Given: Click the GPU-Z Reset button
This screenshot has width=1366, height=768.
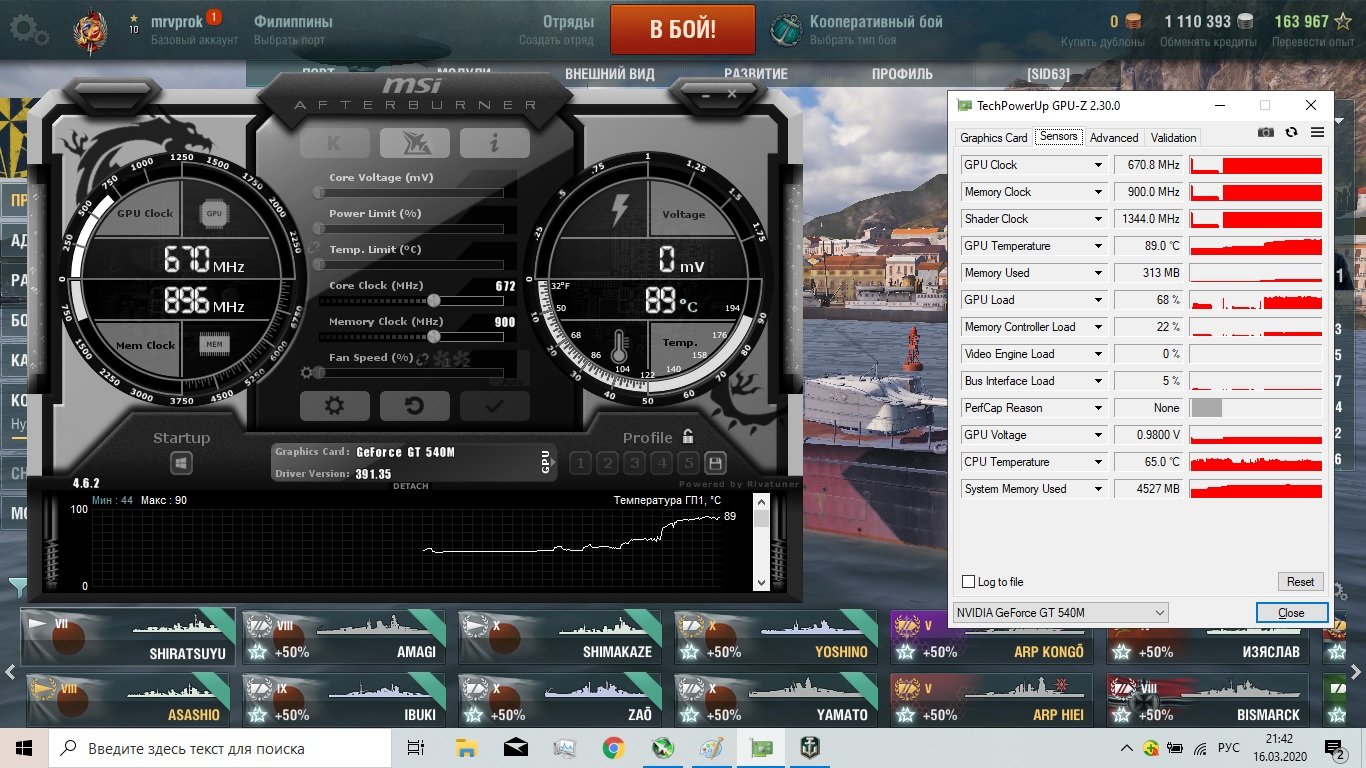Looking at the screenshot, I should pyautogui.click(x=1300, y=582).
